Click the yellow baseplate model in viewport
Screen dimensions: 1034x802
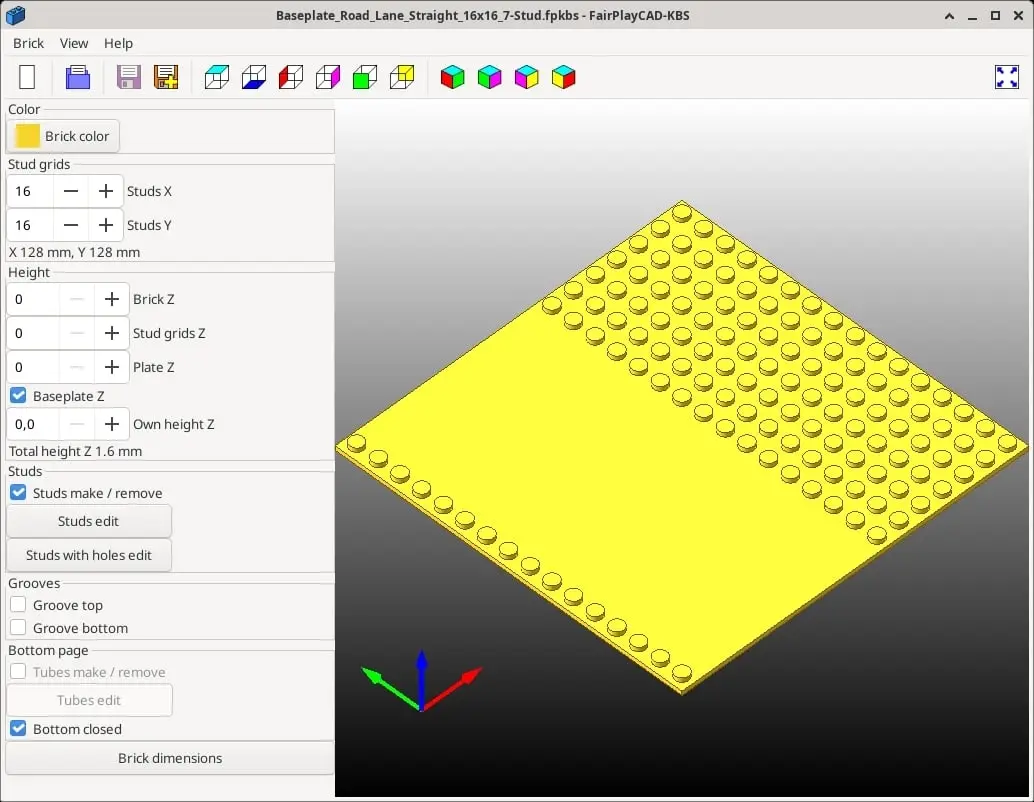click(682, 447)
